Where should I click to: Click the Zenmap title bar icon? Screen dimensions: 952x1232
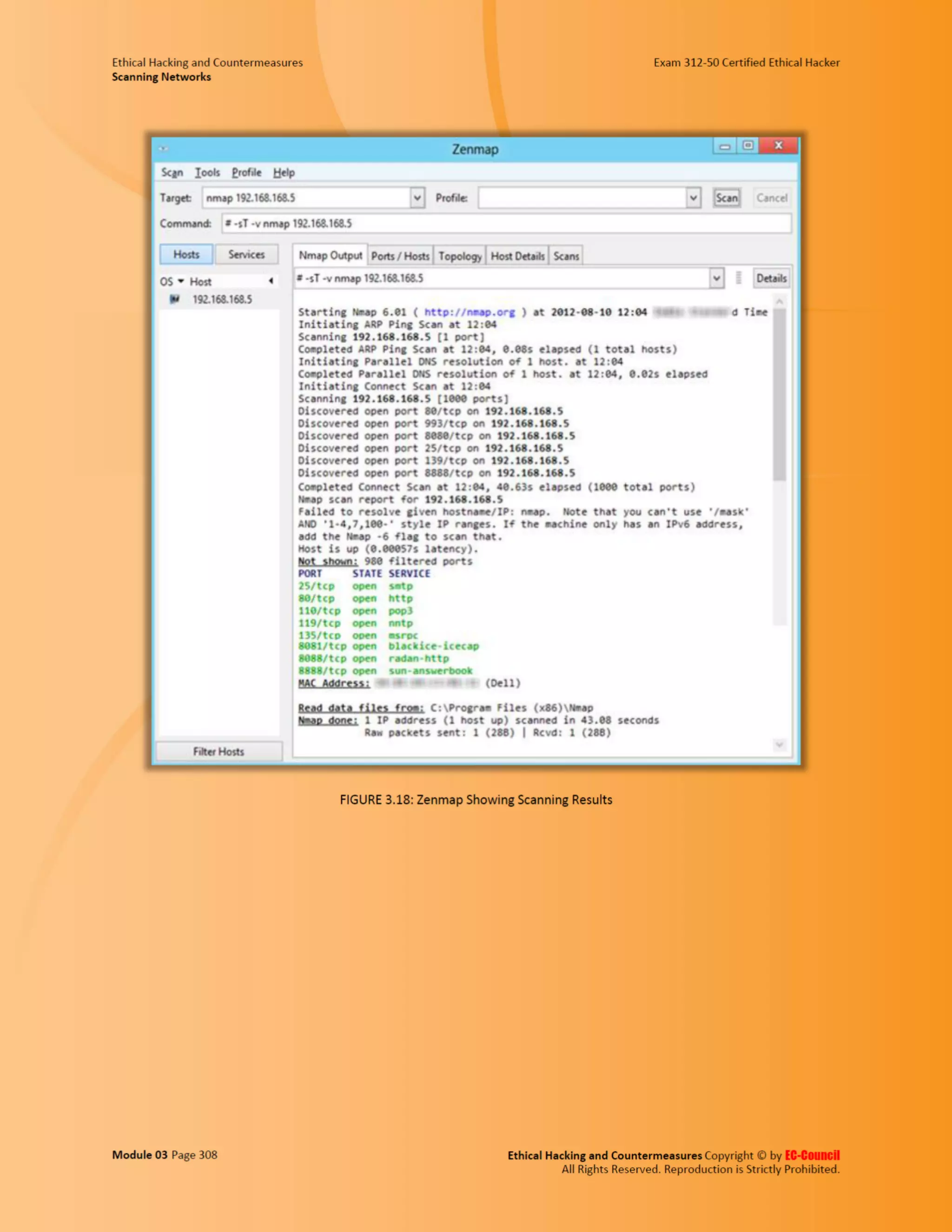(x=164, y=149)
